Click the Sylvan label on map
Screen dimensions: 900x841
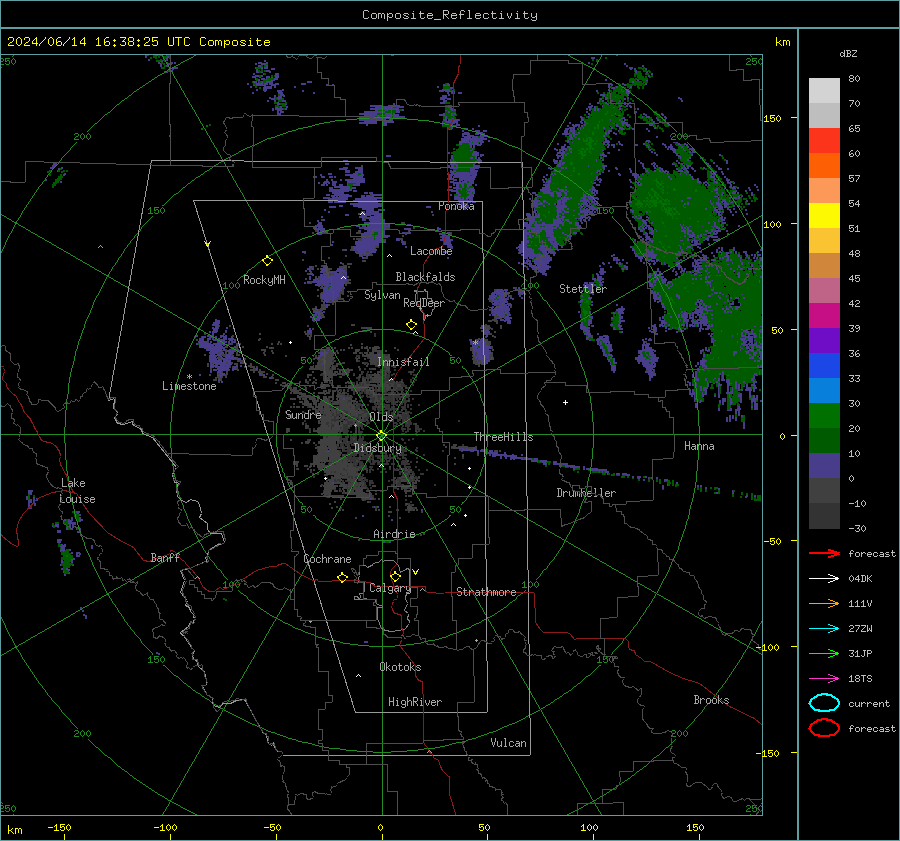tap(382, 295)
